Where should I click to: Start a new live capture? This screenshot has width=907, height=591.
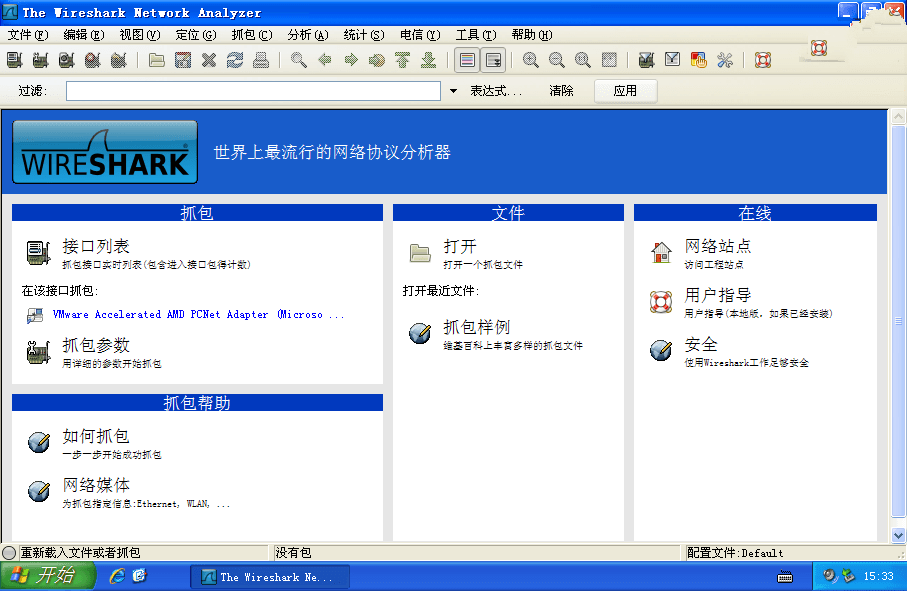tap(65, 59)
